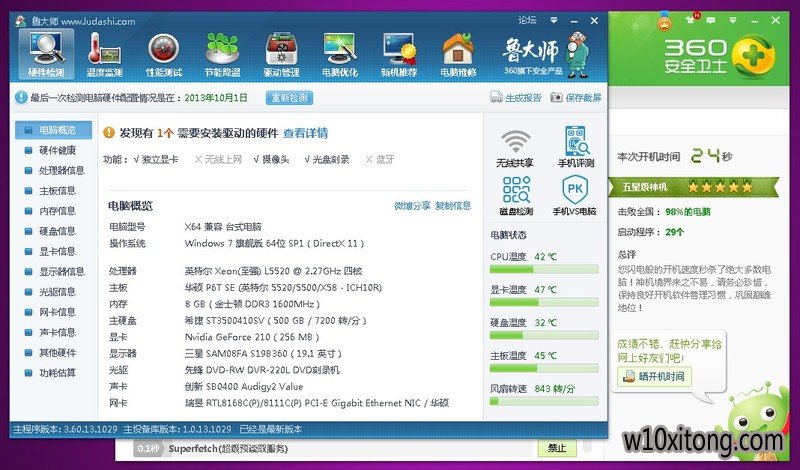Open the 节能降温 energy saving tool

222,54
